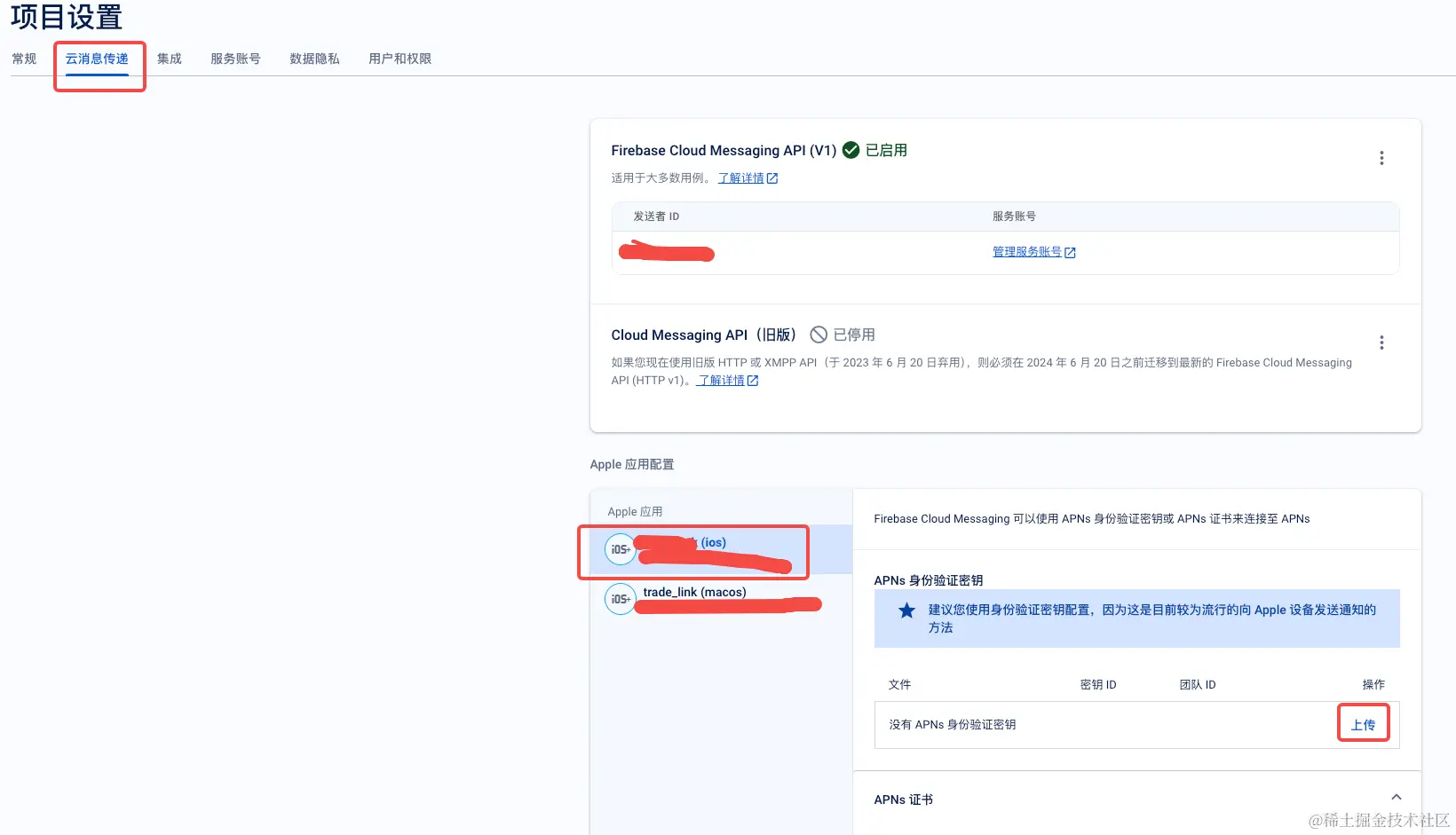Viewport: 1456px width, 835px height.
Task: Click the 没有 APNs 身份验证密钥 row text
Action: click(953, 725)
